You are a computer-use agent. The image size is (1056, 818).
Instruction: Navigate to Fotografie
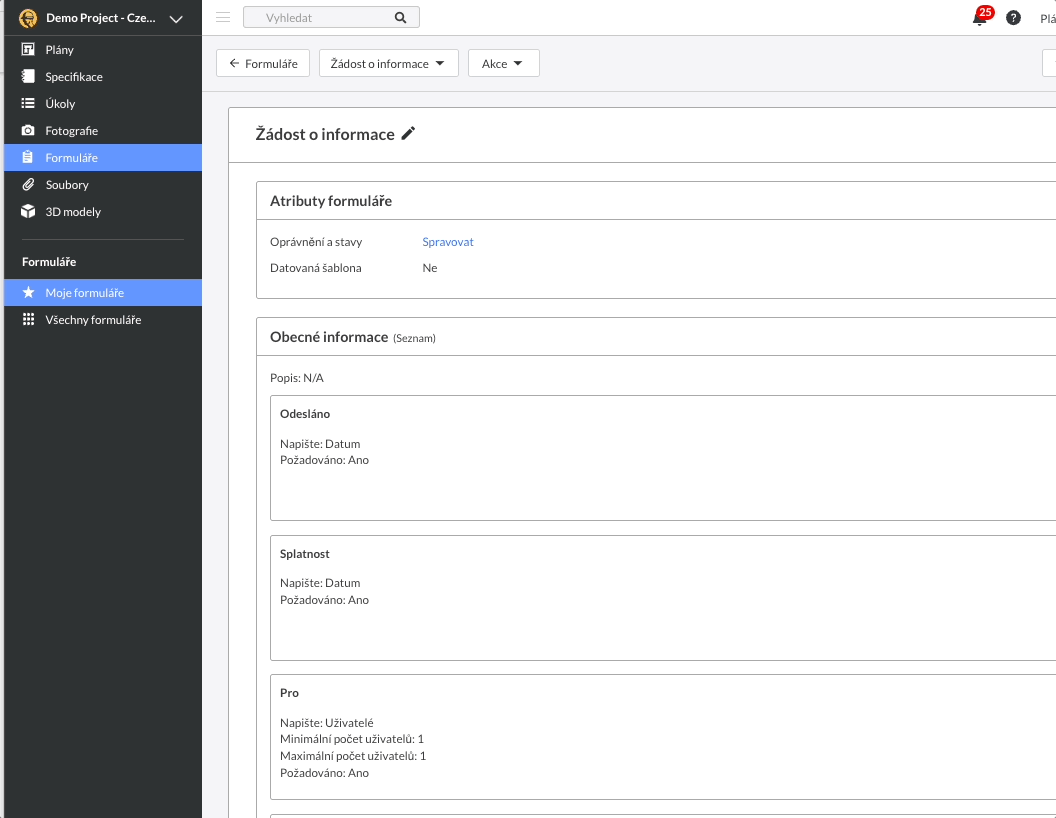[x=103, y=130]
